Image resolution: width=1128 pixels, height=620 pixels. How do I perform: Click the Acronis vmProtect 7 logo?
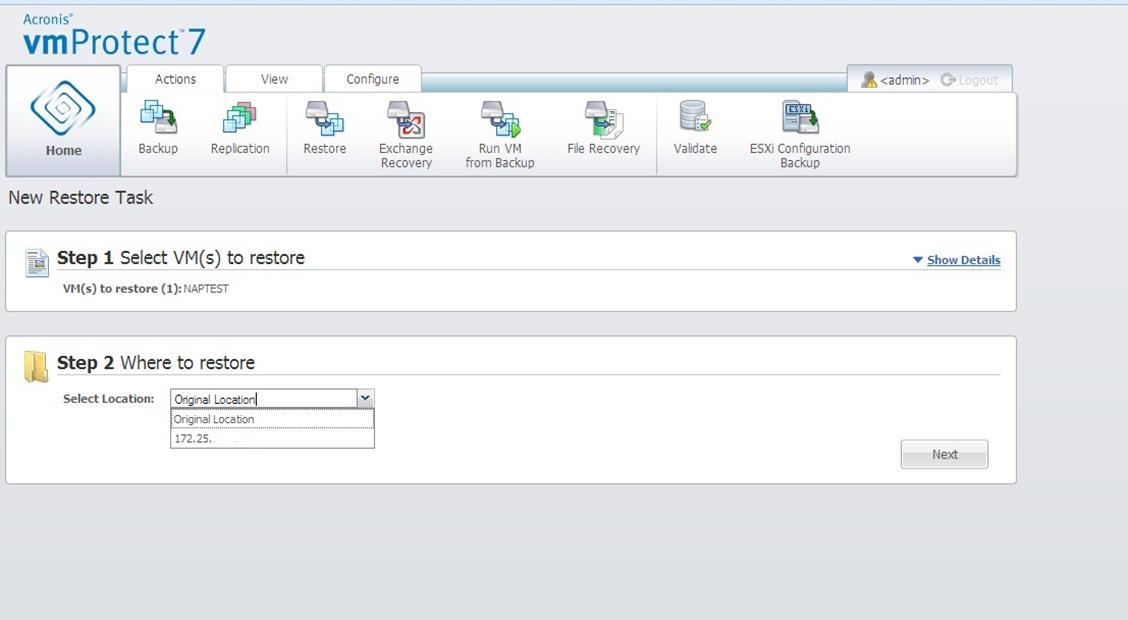[x=114, y=35]
